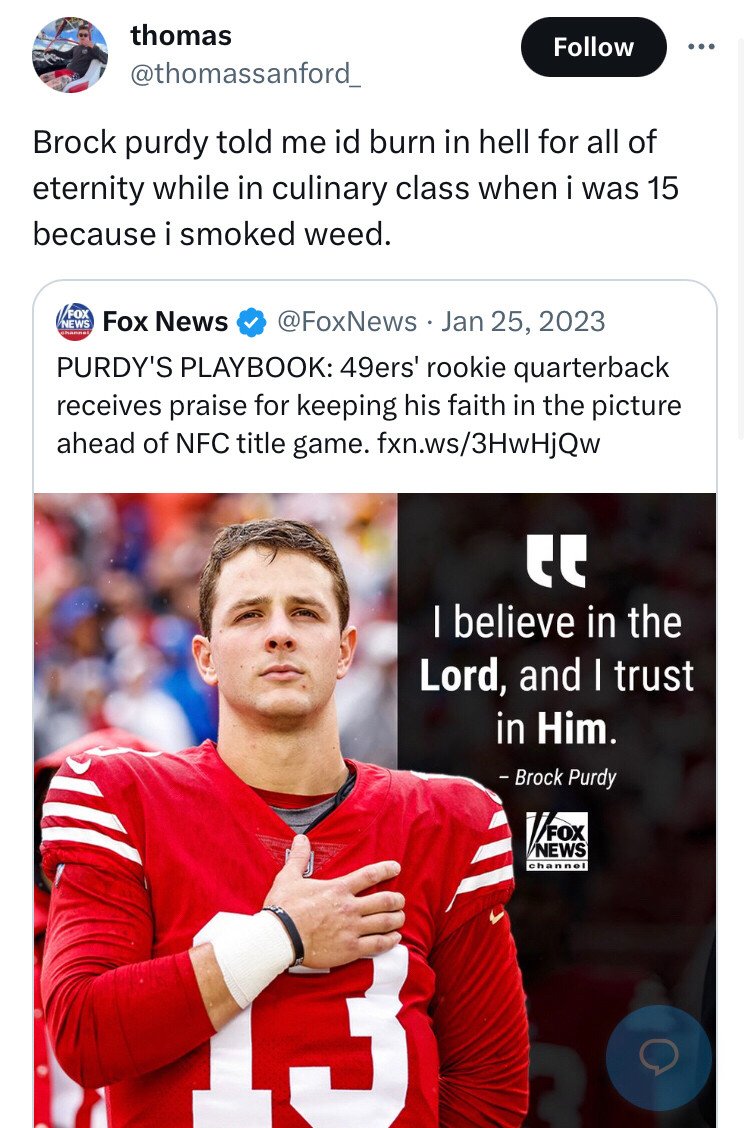
Task: Open the three-dot more options menu
Action: tap(701, 47)
